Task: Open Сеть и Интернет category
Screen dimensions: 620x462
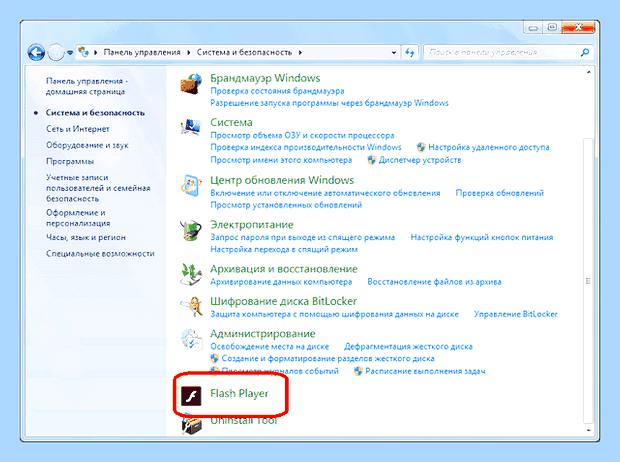Action: pos(78,129)
